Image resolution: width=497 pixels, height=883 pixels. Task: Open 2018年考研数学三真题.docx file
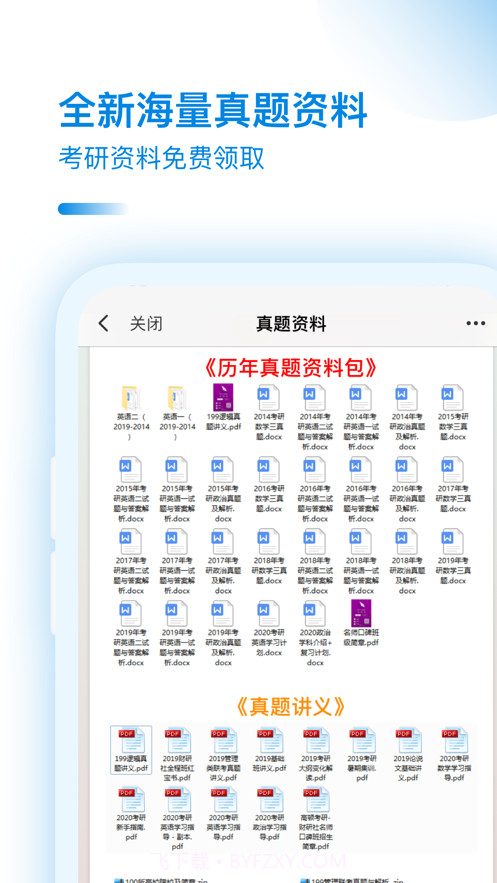tap(269, 558)
